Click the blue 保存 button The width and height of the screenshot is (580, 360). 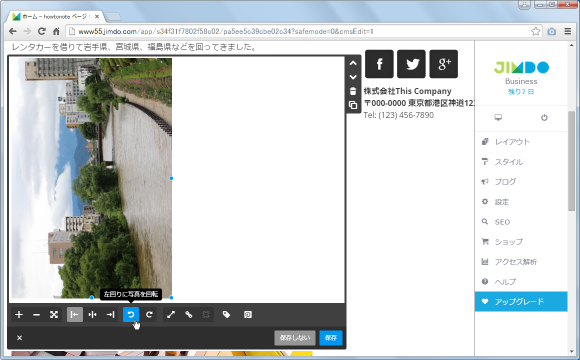[x=331, y=338]
